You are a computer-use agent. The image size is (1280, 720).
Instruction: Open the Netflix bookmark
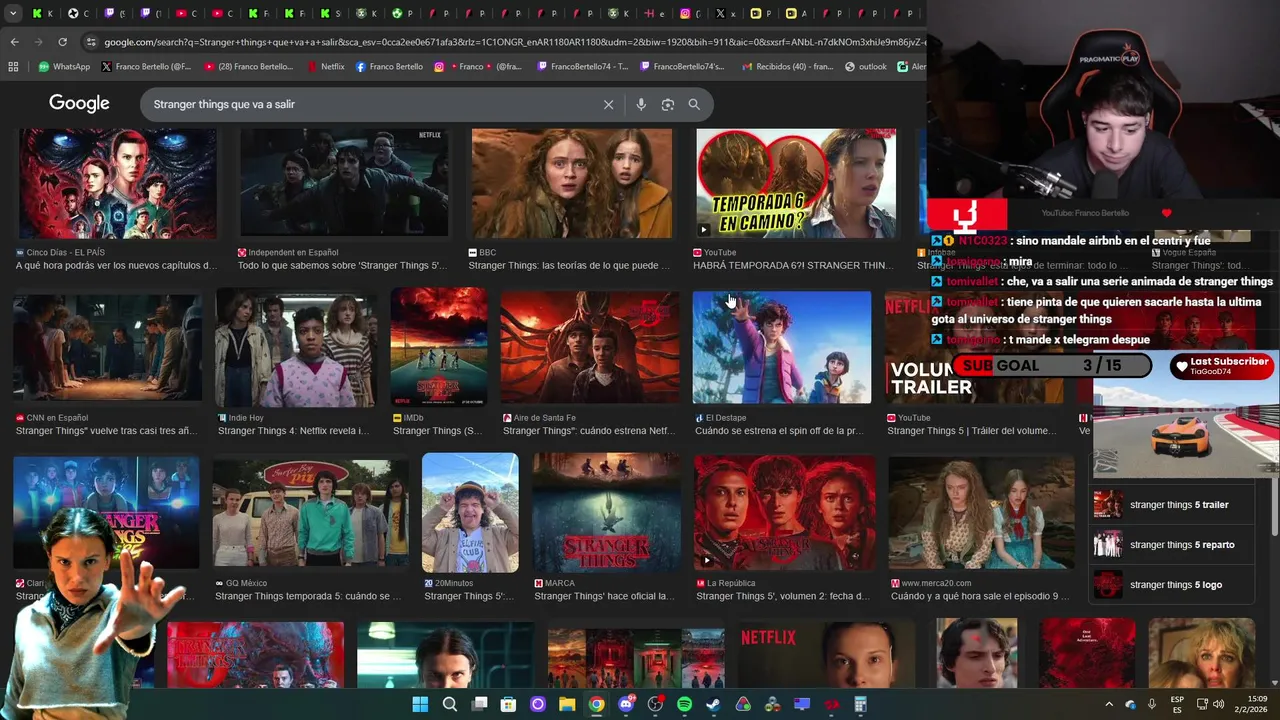tap(325, 67)
